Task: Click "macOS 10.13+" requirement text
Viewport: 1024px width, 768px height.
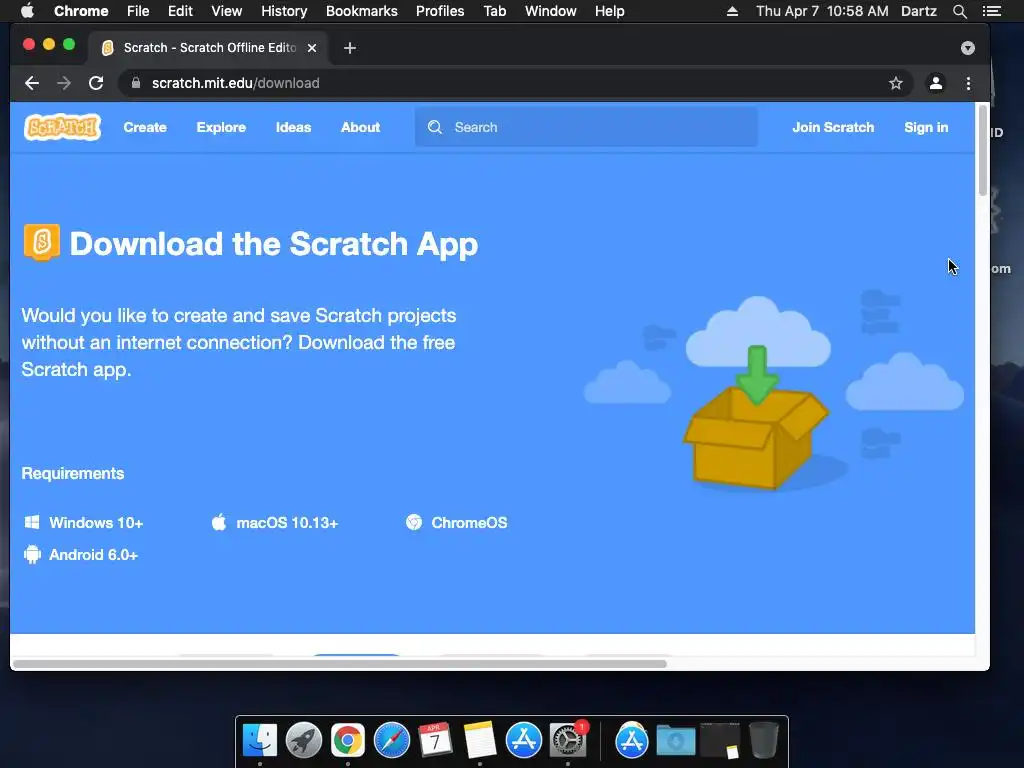Action: (287, 522)
